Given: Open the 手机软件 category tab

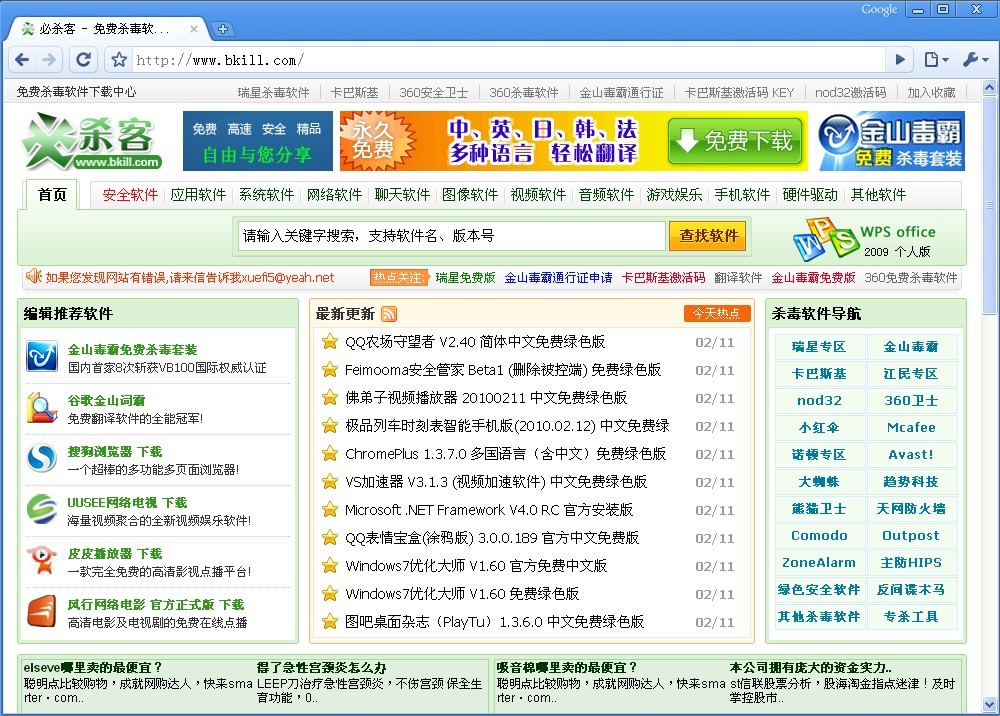Looking at the screenshot, I should coord(742,195).
